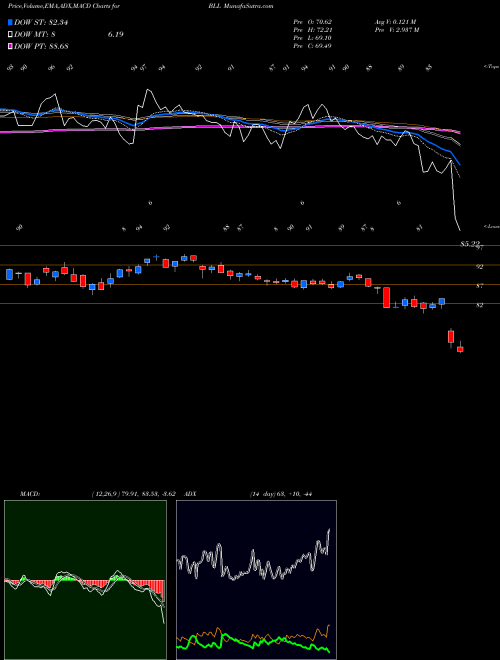Click the end of the thick blue EMA line
The height and width of the screenshot is (660, 500).
(x=459, y=164)
